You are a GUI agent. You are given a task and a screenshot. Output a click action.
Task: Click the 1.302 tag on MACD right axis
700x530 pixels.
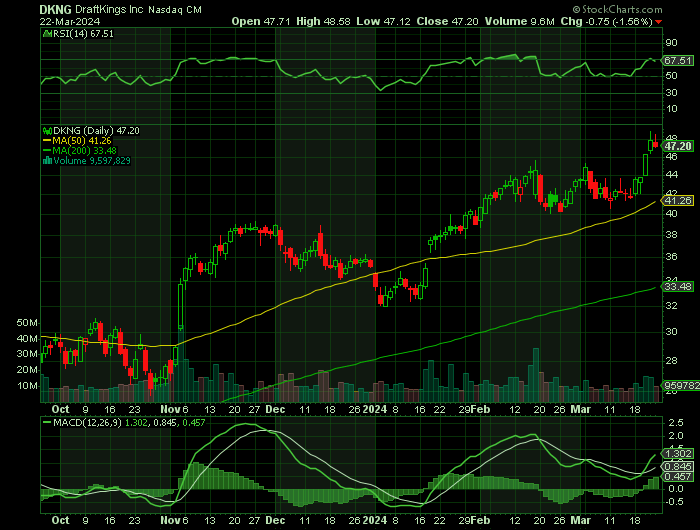point(678,454)
